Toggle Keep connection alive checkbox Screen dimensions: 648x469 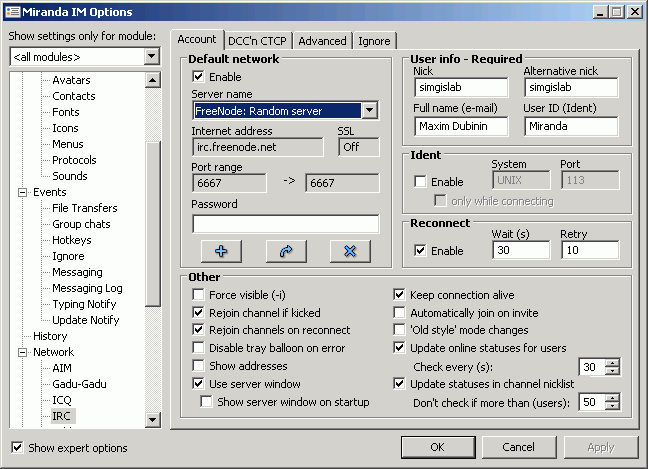399,295
